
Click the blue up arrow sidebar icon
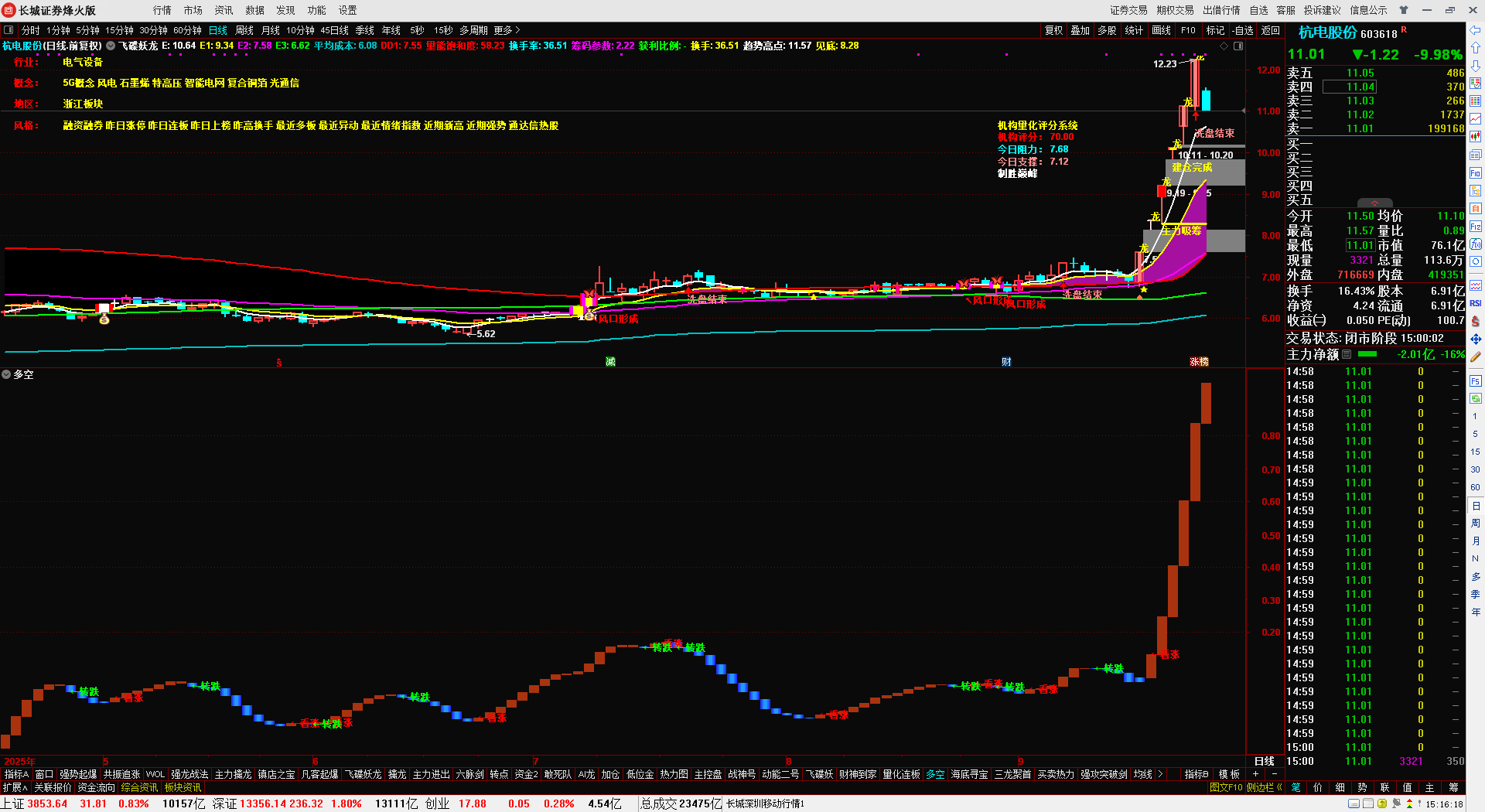coord(1476,48)
